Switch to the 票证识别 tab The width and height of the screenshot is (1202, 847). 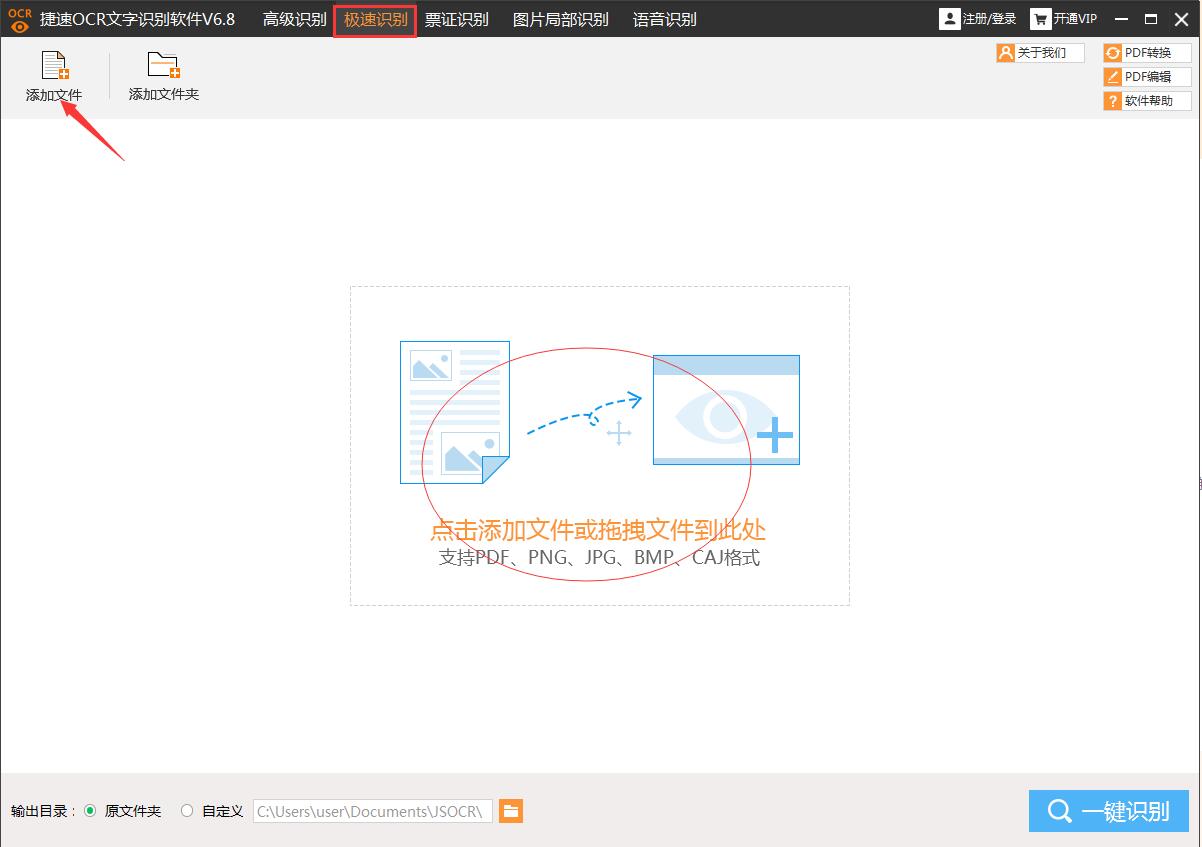[457, 18]
